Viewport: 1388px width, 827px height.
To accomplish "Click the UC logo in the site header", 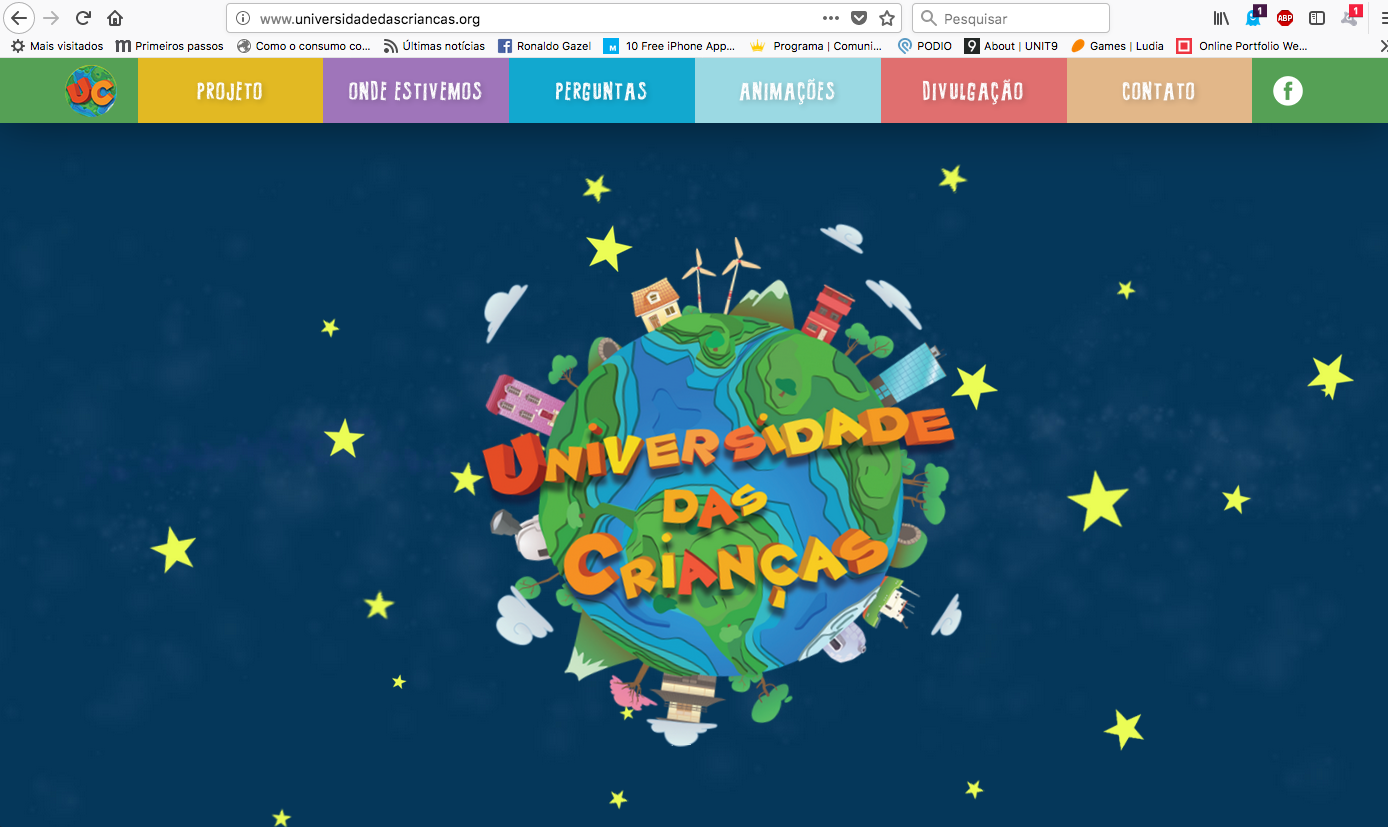I will click(x=90, y=91).
